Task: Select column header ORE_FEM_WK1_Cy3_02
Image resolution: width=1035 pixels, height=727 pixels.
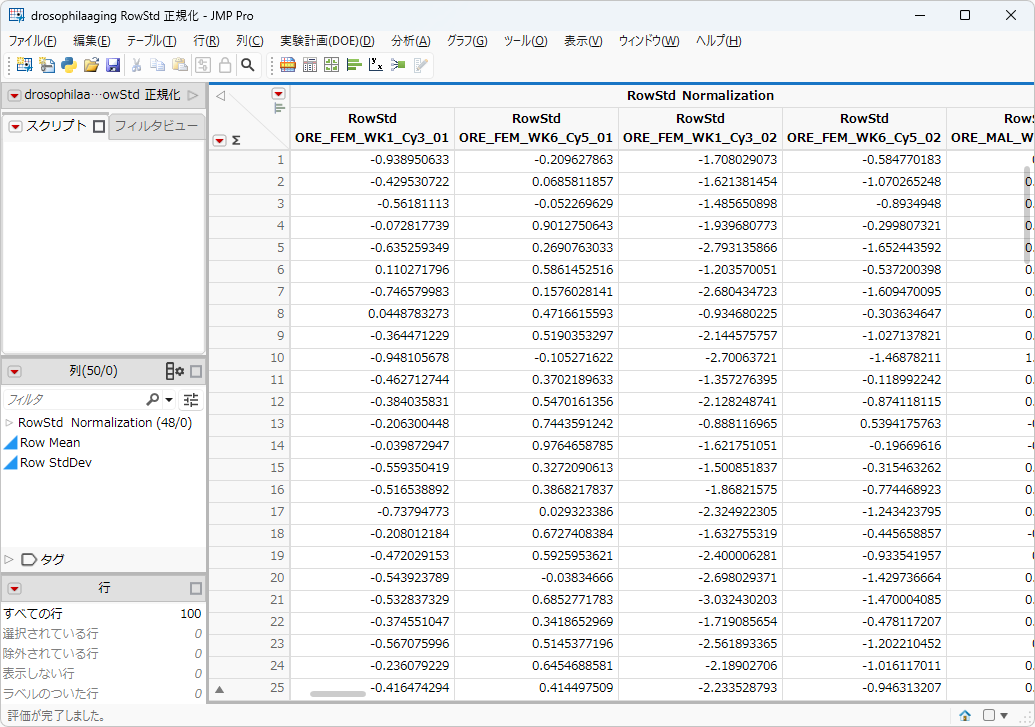Action: pyautogui.click(x=700, y=128)
